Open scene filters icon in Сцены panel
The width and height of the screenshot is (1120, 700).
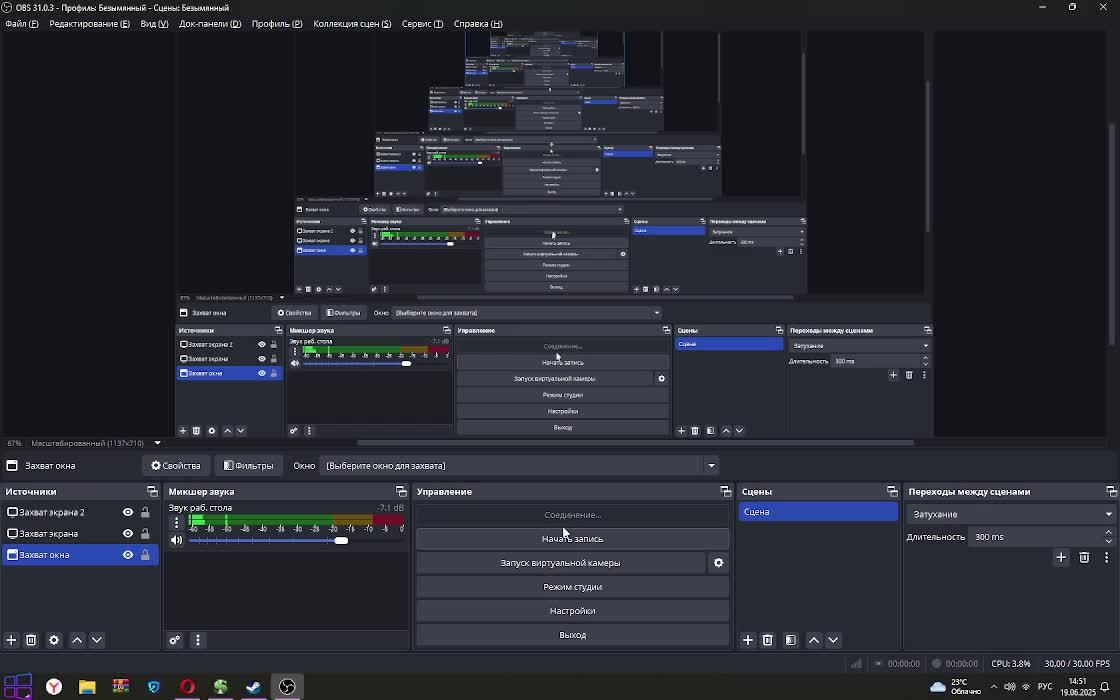tap(791, 640)
